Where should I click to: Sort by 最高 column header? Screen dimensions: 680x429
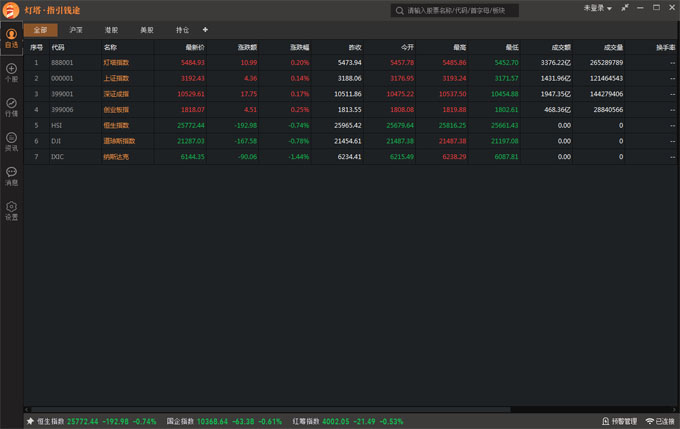[460, 47]
